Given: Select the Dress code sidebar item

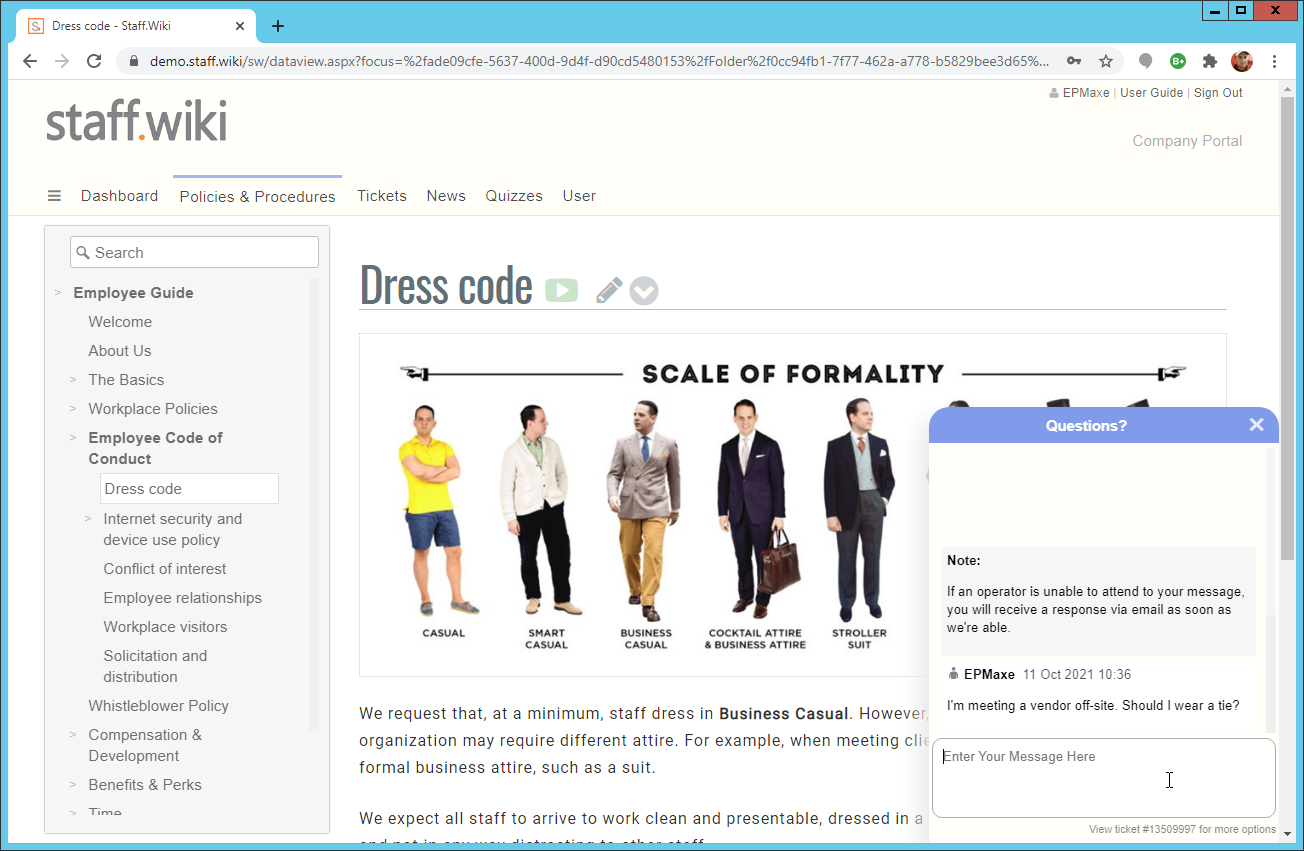Looking at the screenshot, I should [x=189, y=489].
